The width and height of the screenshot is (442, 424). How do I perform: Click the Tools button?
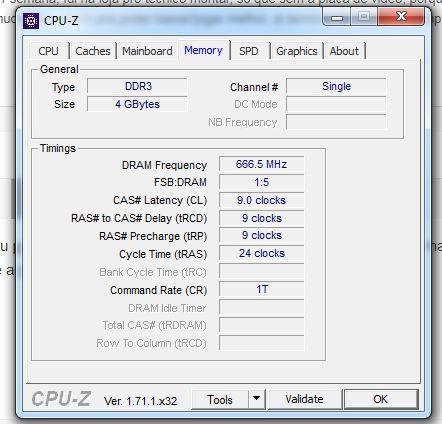220,399
